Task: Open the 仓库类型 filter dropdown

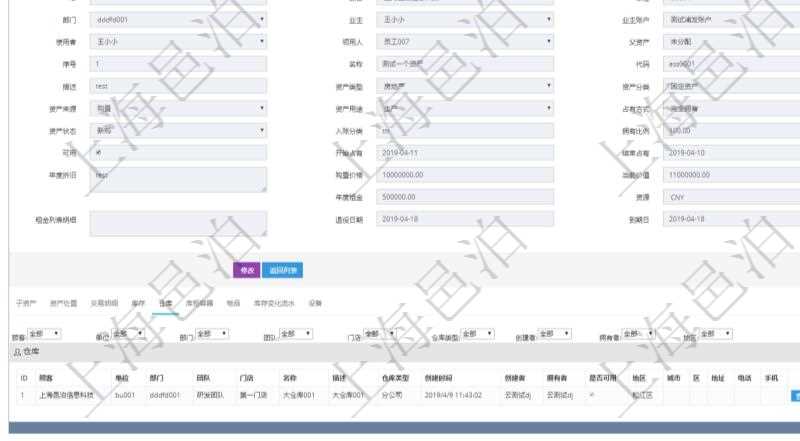Action: click(x=476, y=334)
